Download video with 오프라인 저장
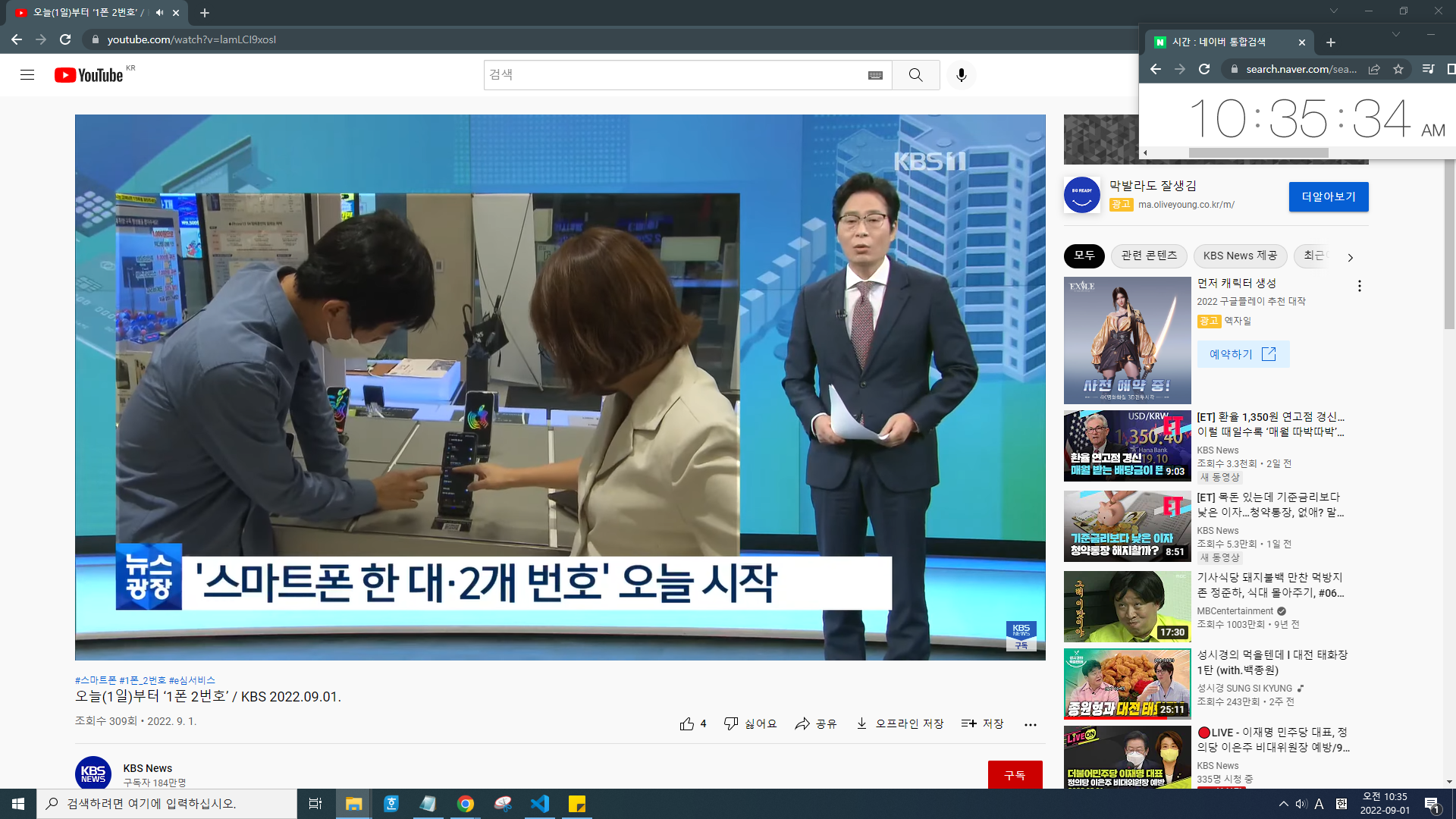 (899, 723)
